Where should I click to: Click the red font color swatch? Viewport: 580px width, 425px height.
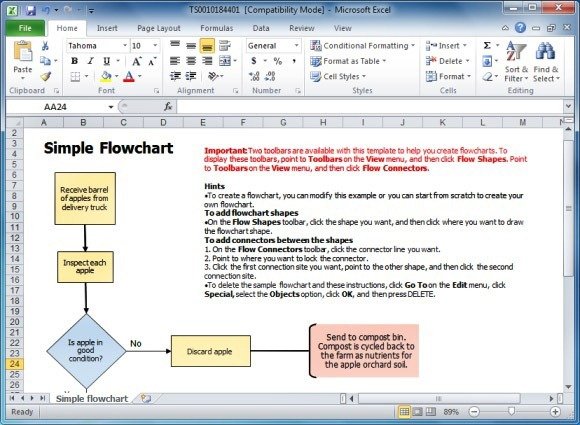[129, 77]
